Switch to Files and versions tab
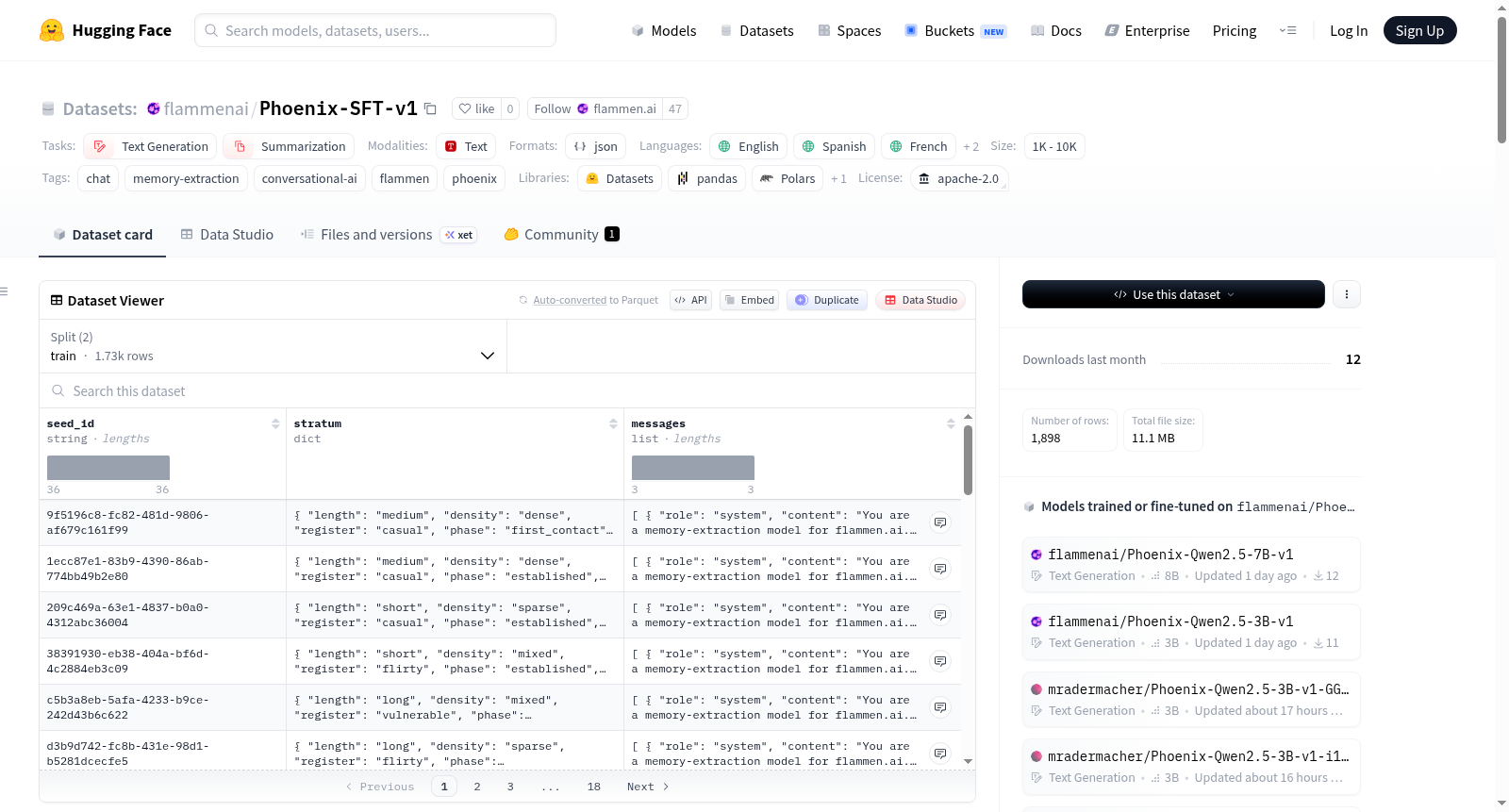The width and height of the screenshot is (1509, 812). point(388,235)
